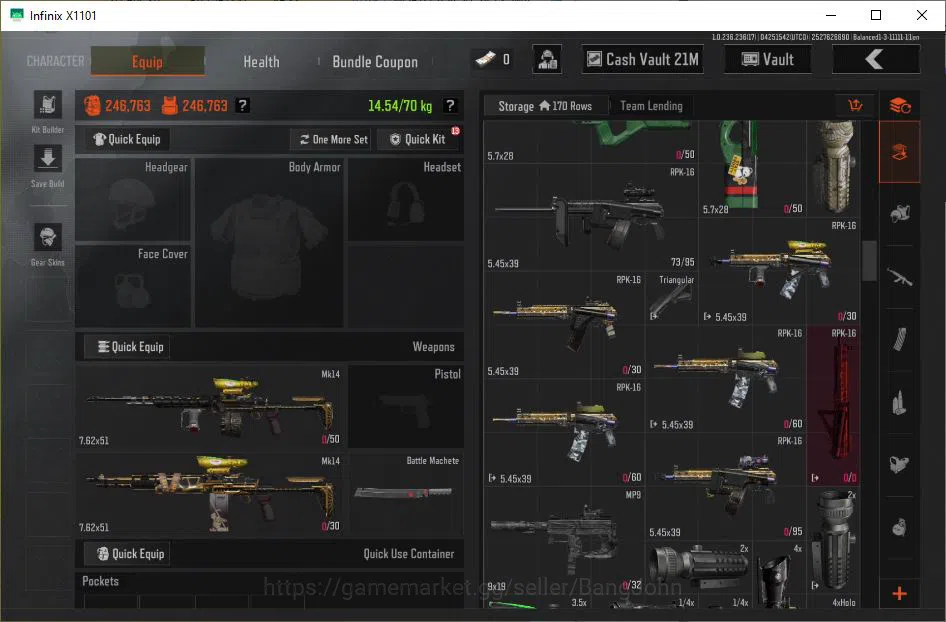
Task: Select the Triangular stock item
Action: (x=671, y=298)
